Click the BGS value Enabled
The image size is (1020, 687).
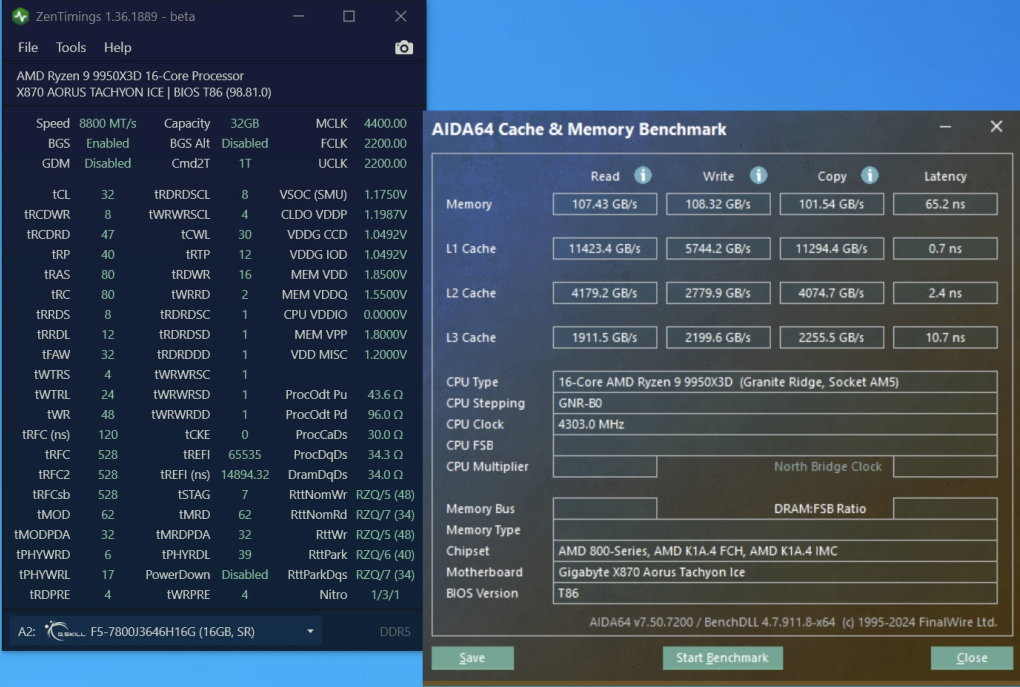coord(107,143)
